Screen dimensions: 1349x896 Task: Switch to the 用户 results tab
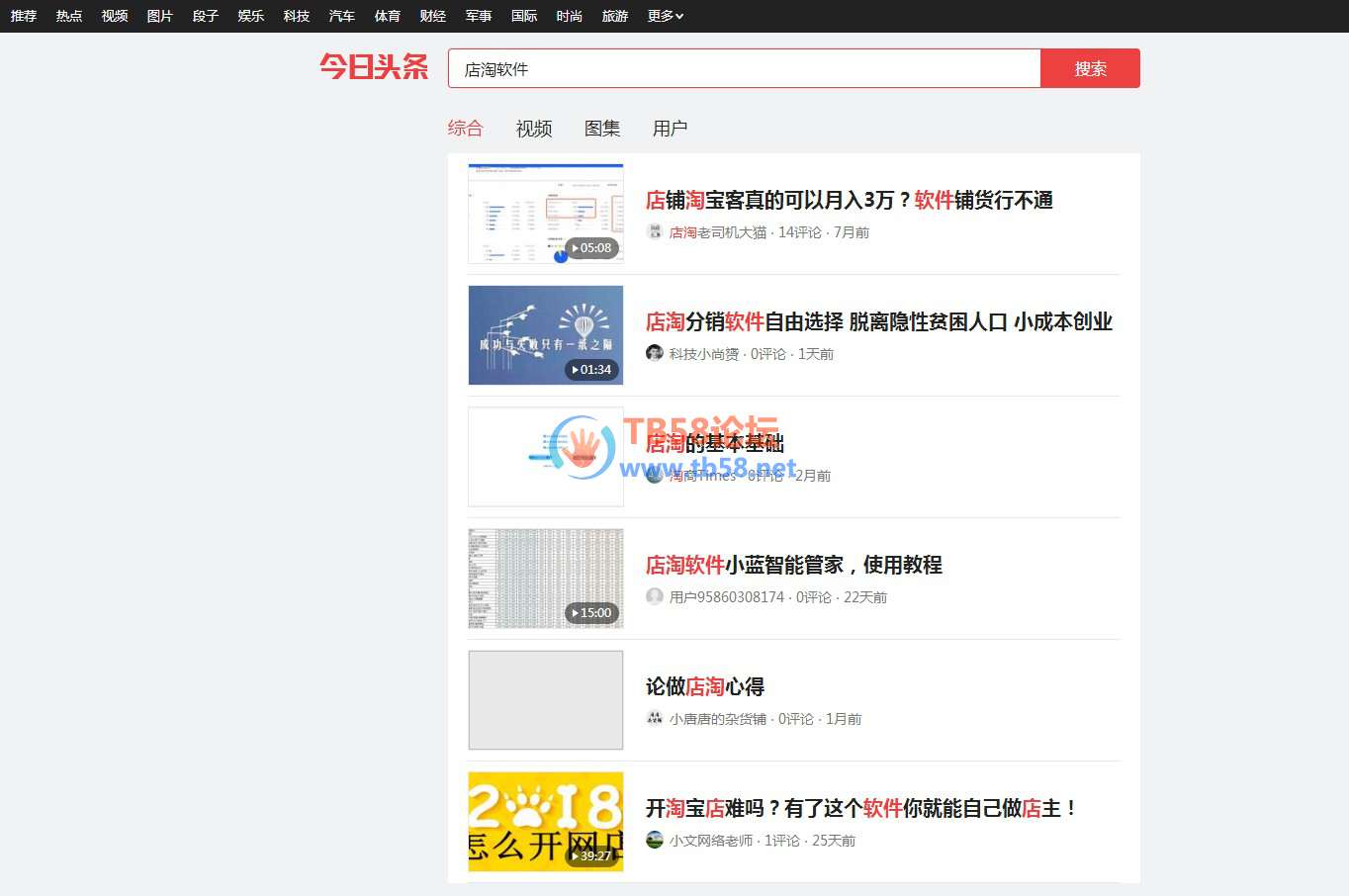670,129
